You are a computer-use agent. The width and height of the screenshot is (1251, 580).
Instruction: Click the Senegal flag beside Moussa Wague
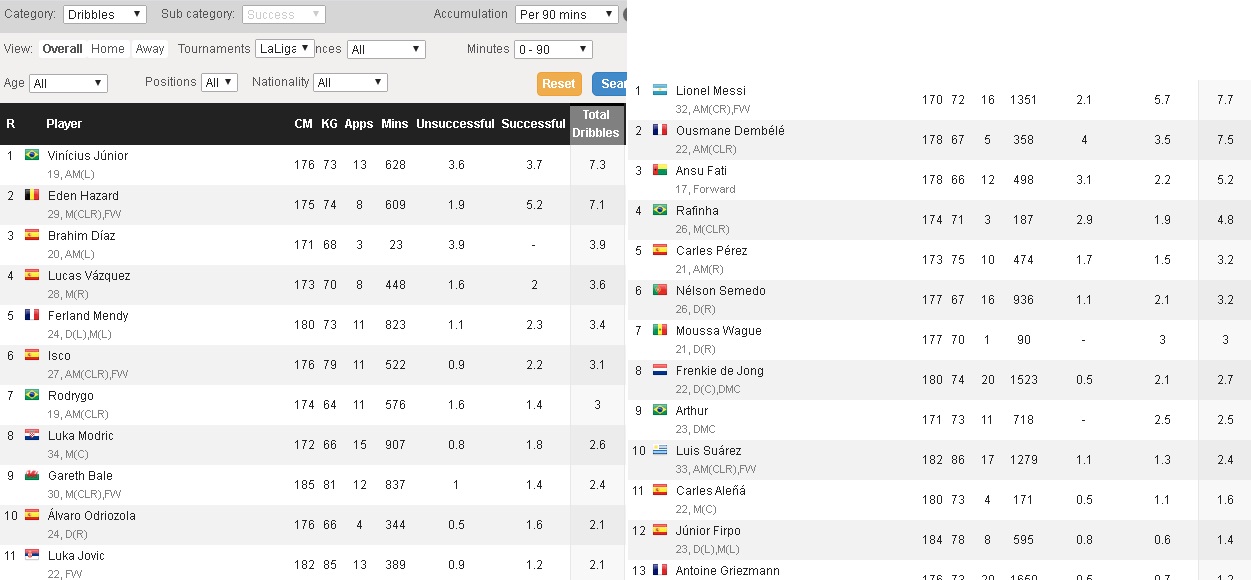(x=659, y=330)
